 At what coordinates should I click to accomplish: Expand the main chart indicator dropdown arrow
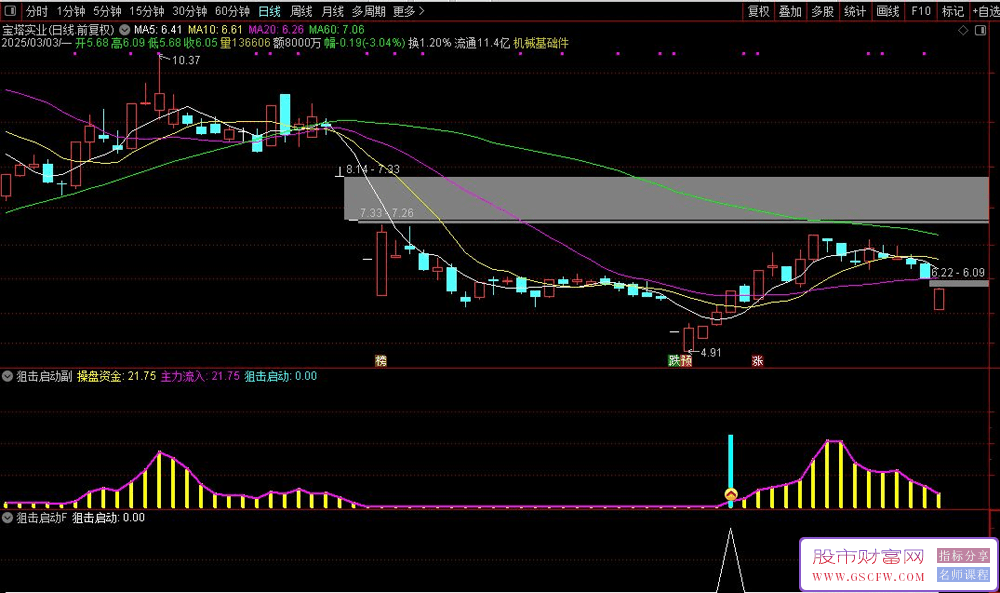click(x=124, y=29)
